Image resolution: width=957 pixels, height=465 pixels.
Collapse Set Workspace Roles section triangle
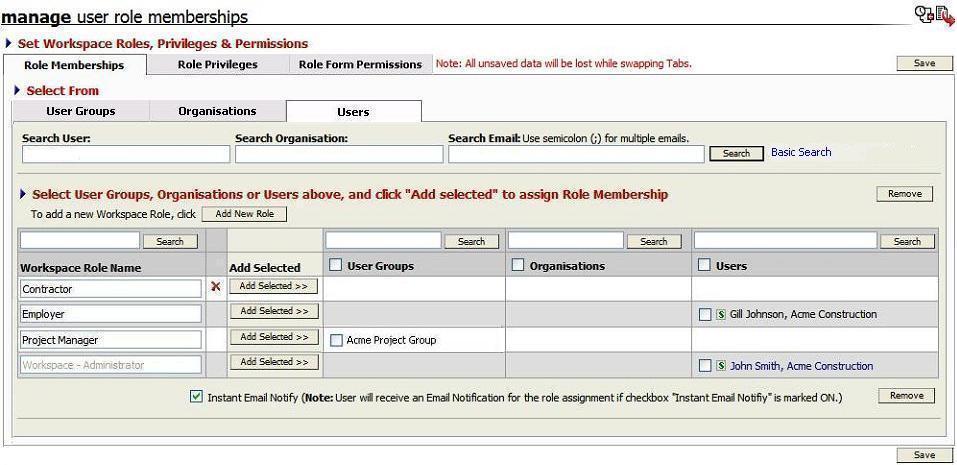pos(8,43)
